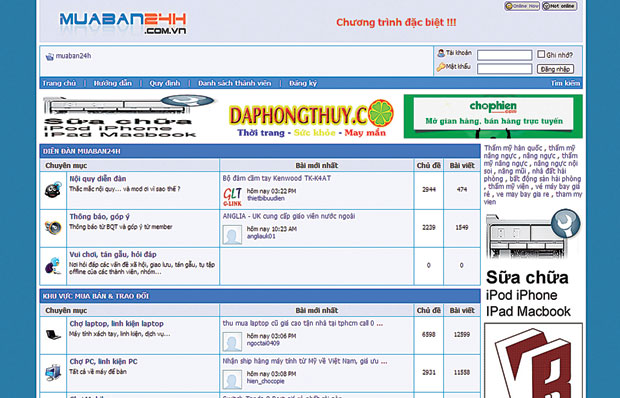
Task: Open post ANGLIA - UK cung cấp giáo viên
Action: [289, 216]
